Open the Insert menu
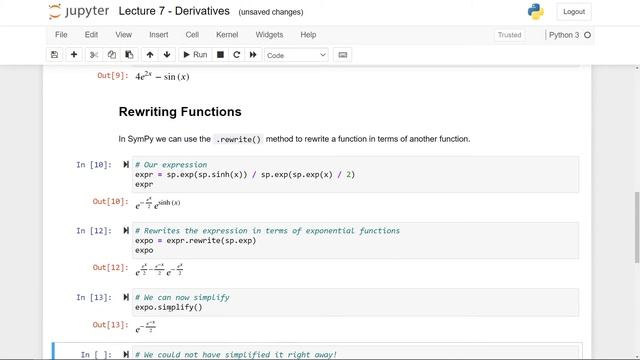The width and height of the screenshot is (640, 360). click(159, 35)
